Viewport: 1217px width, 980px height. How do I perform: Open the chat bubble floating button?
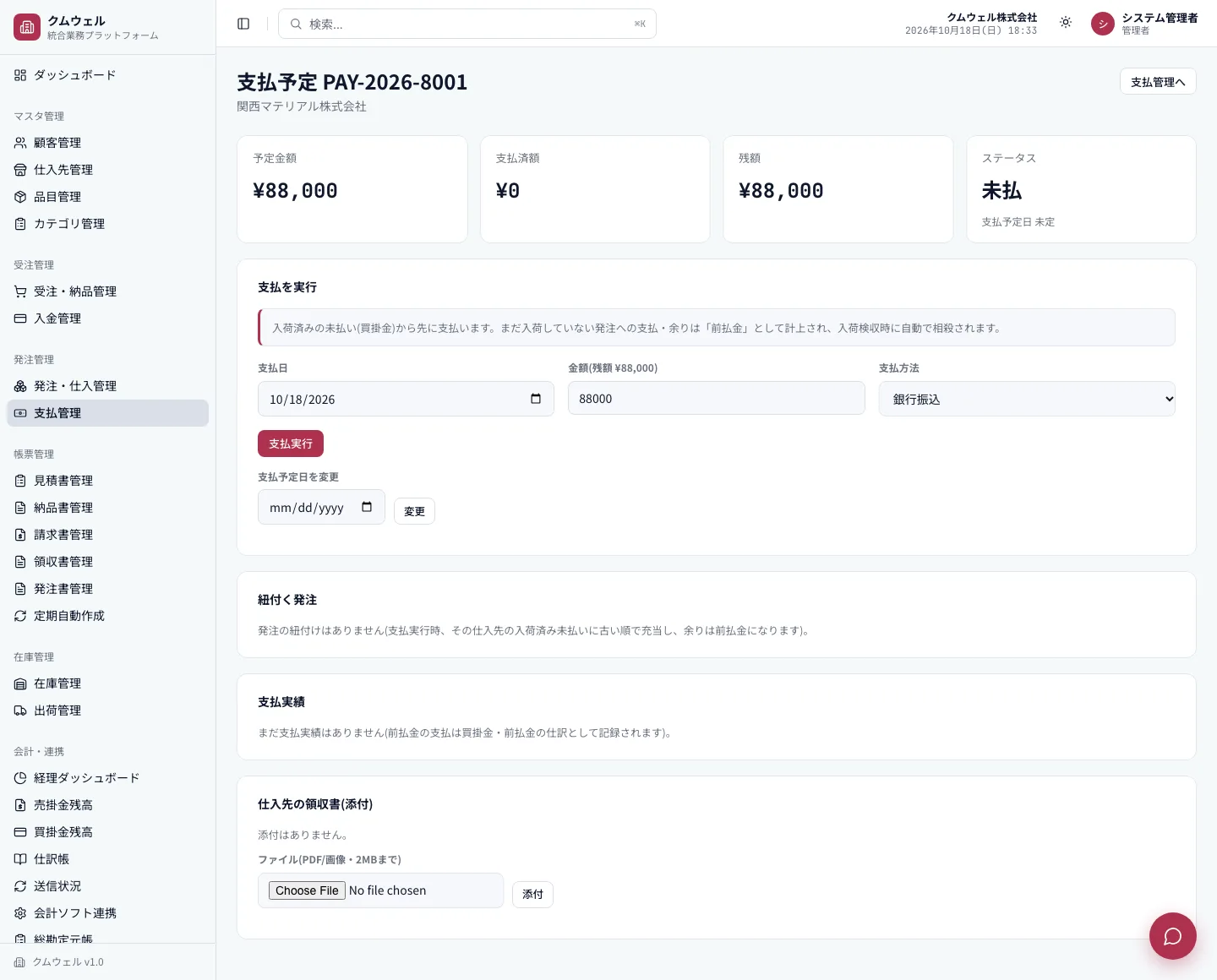pos(1172,935)
